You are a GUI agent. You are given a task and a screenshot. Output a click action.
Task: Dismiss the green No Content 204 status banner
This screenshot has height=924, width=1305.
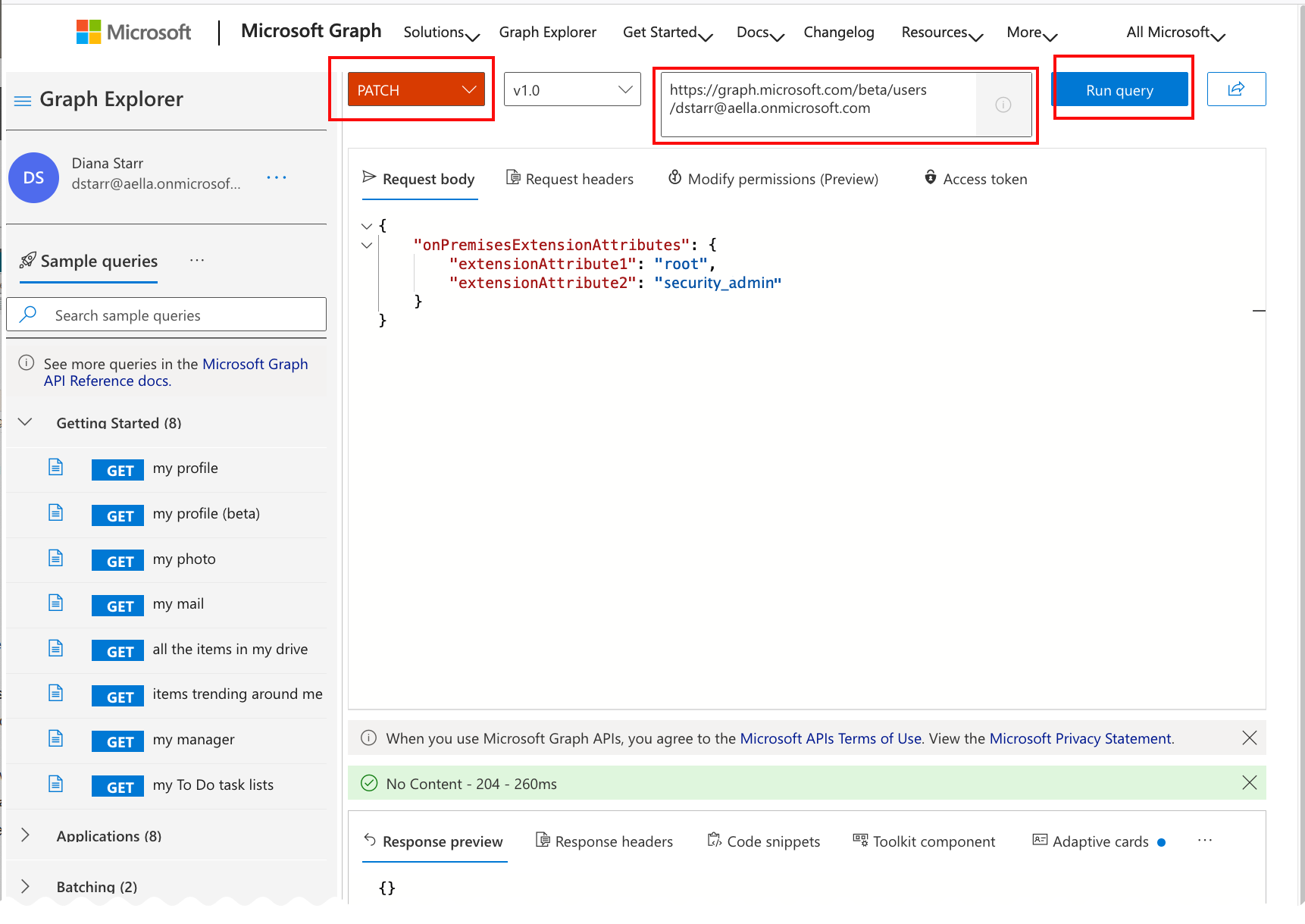pos(1249,783)
